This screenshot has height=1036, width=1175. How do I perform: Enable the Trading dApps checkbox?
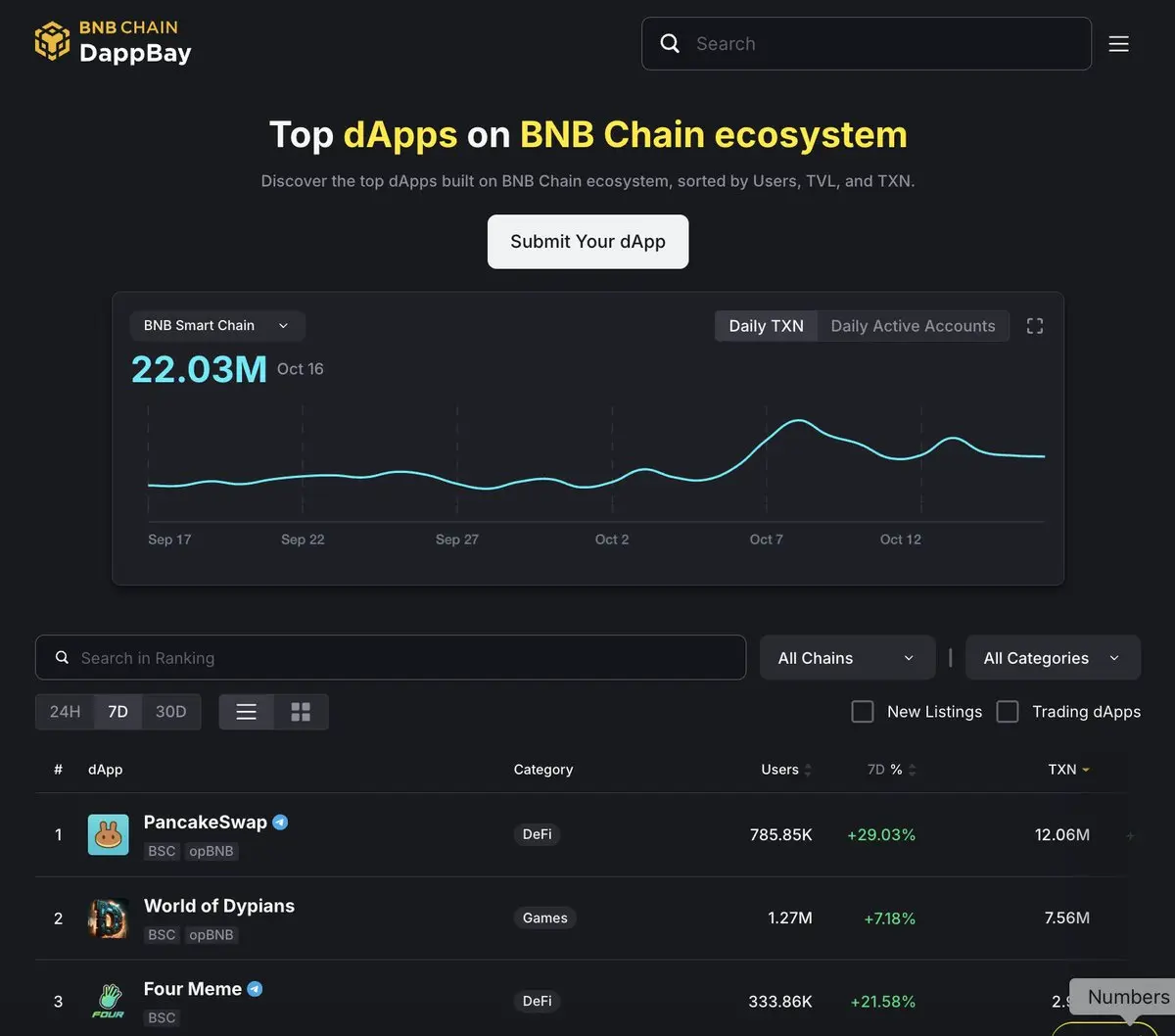coord(1008,712)
